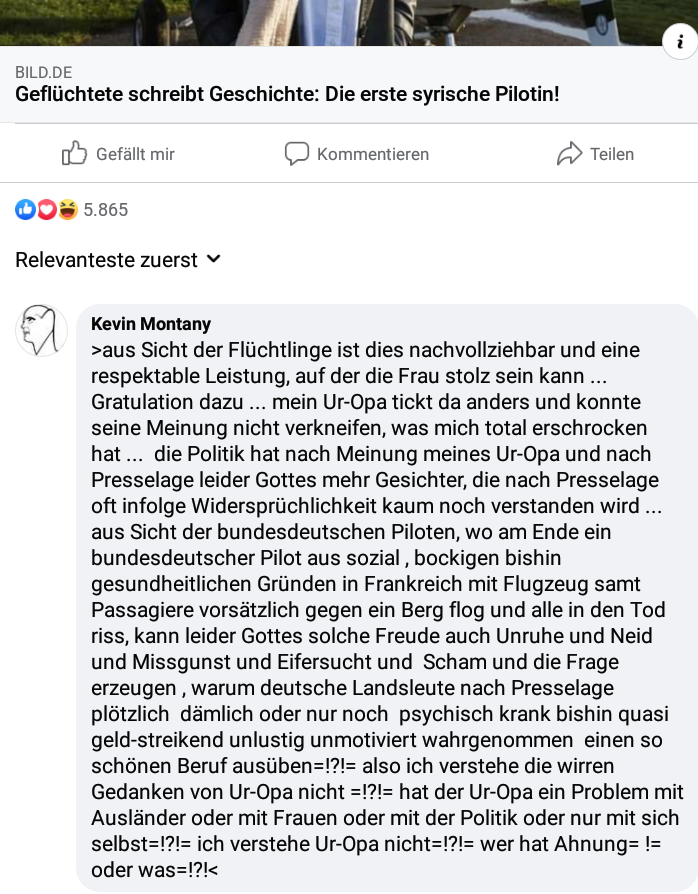The height and width of the screenshot is (894, 698).
Task: Click the Teilen share arrow icon
Action: (569, 153)
